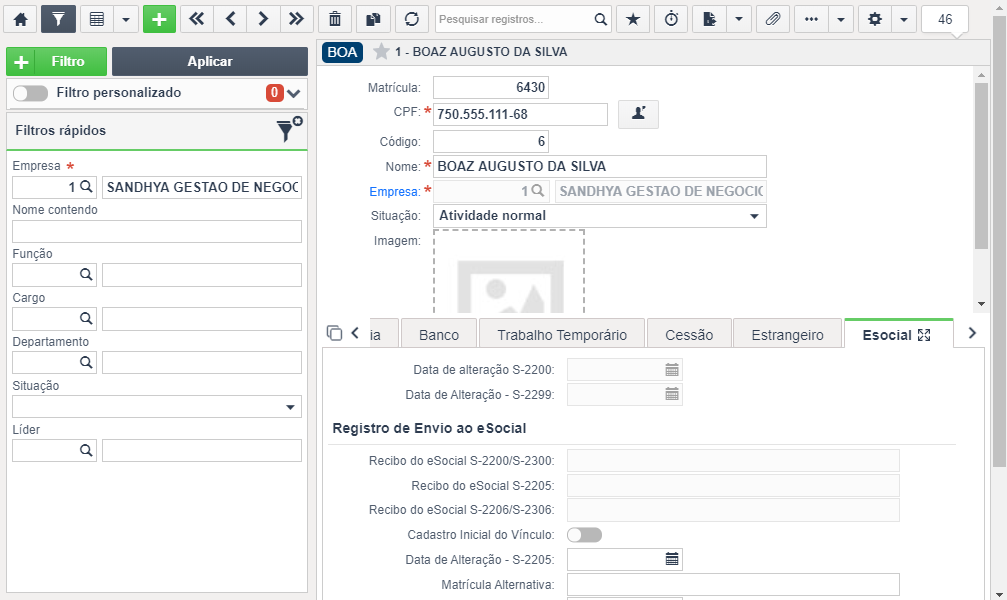Click the BOA record badge

tap(342, 52)
